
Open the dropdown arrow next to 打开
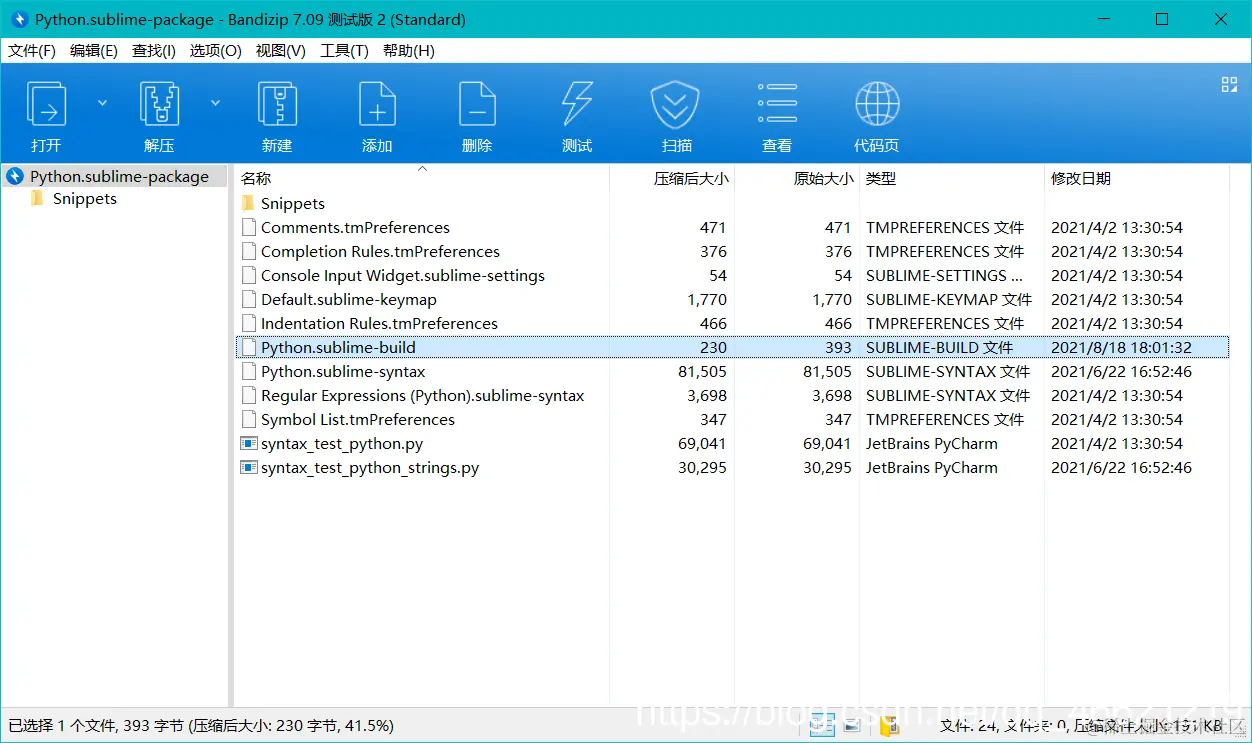(102, 102)
